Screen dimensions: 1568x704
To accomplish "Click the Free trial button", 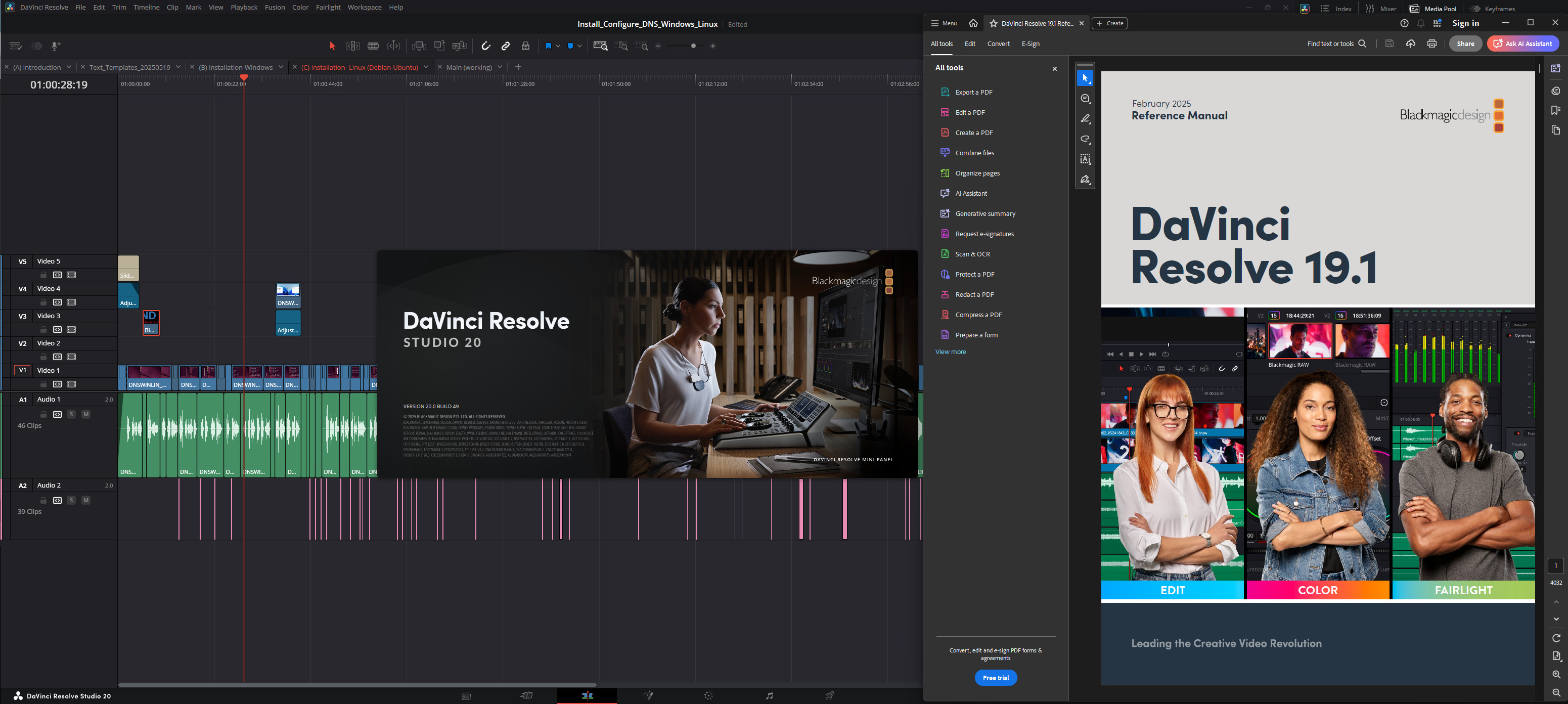I will coord(995,678).
